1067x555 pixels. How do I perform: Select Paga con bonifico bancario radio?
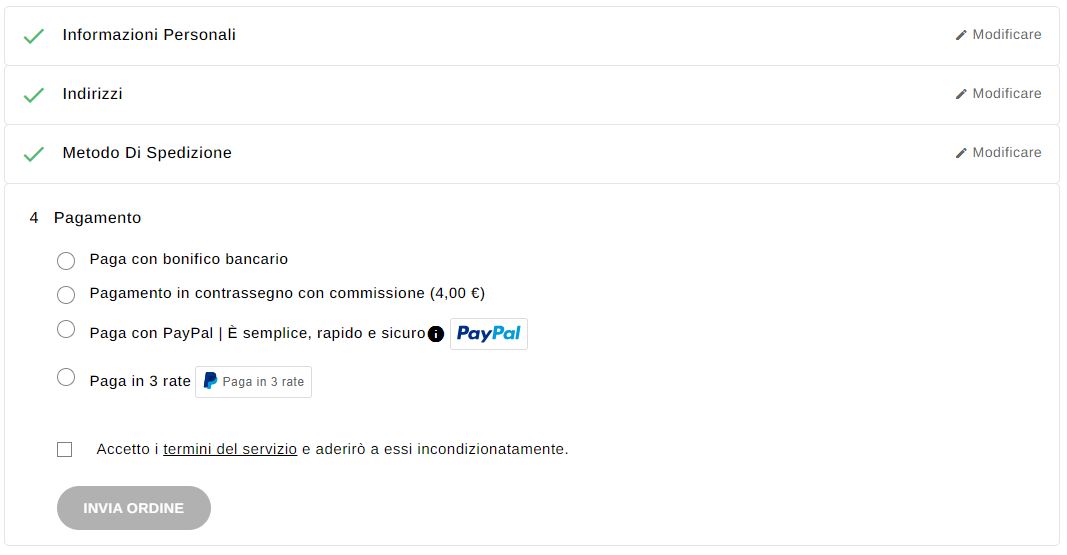pyautogui.click(x=66, y=260)
